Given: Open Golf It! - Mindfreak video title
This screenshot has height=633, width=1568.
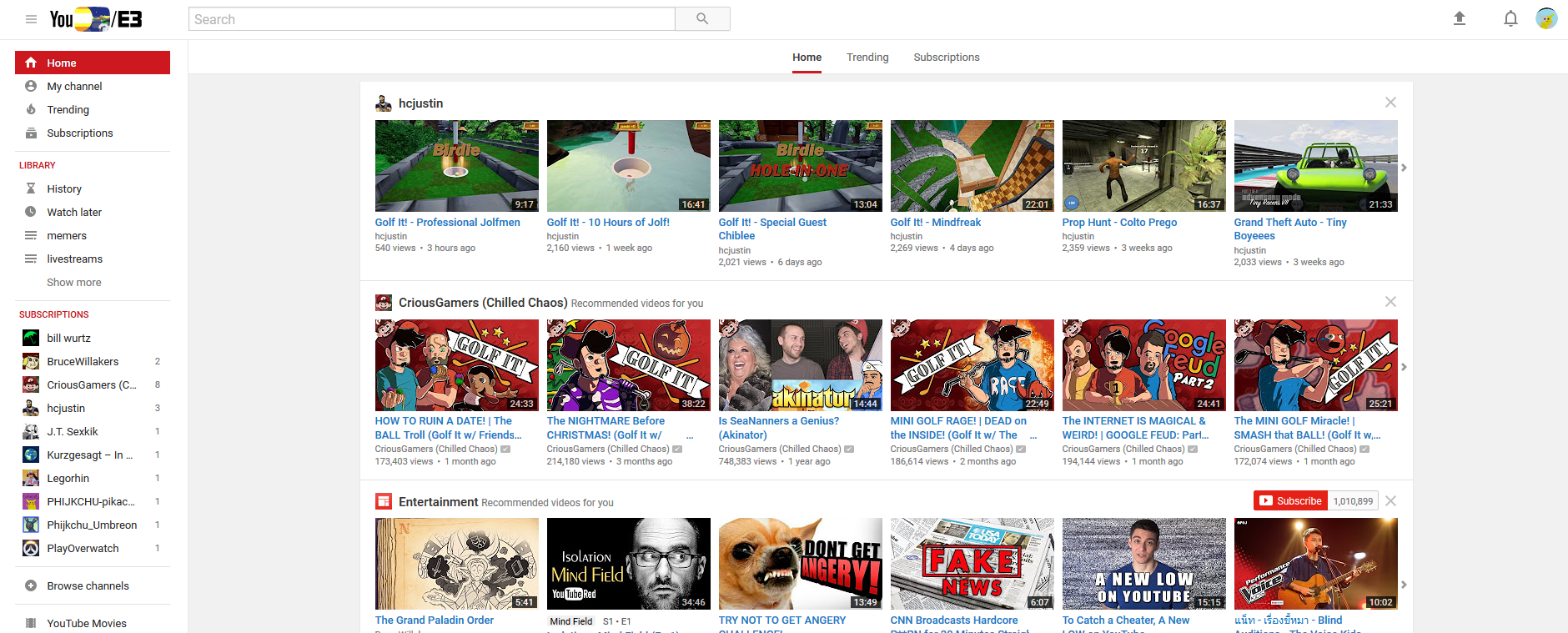Looking at the screenshot, I should click(936, 223).
